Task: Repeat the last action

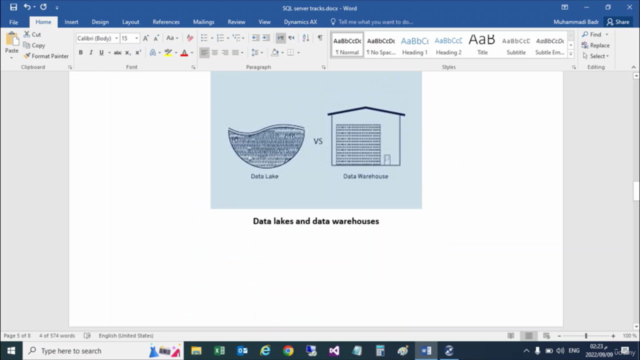Action: [x=43, y=7]
